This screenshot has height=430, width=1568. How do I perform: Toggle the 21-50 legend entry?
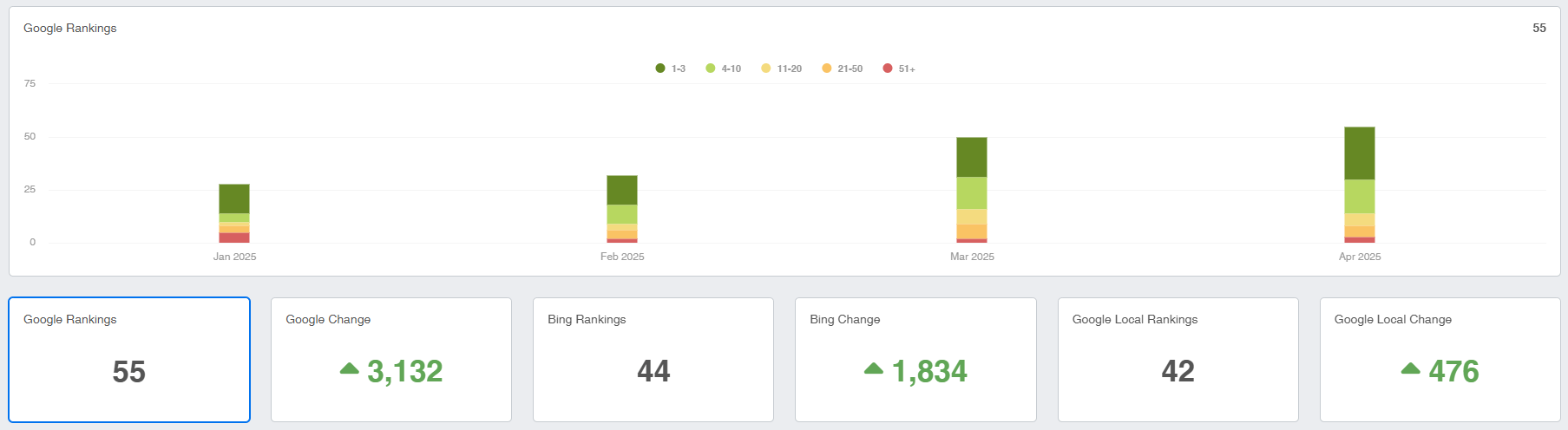point(842,68)
